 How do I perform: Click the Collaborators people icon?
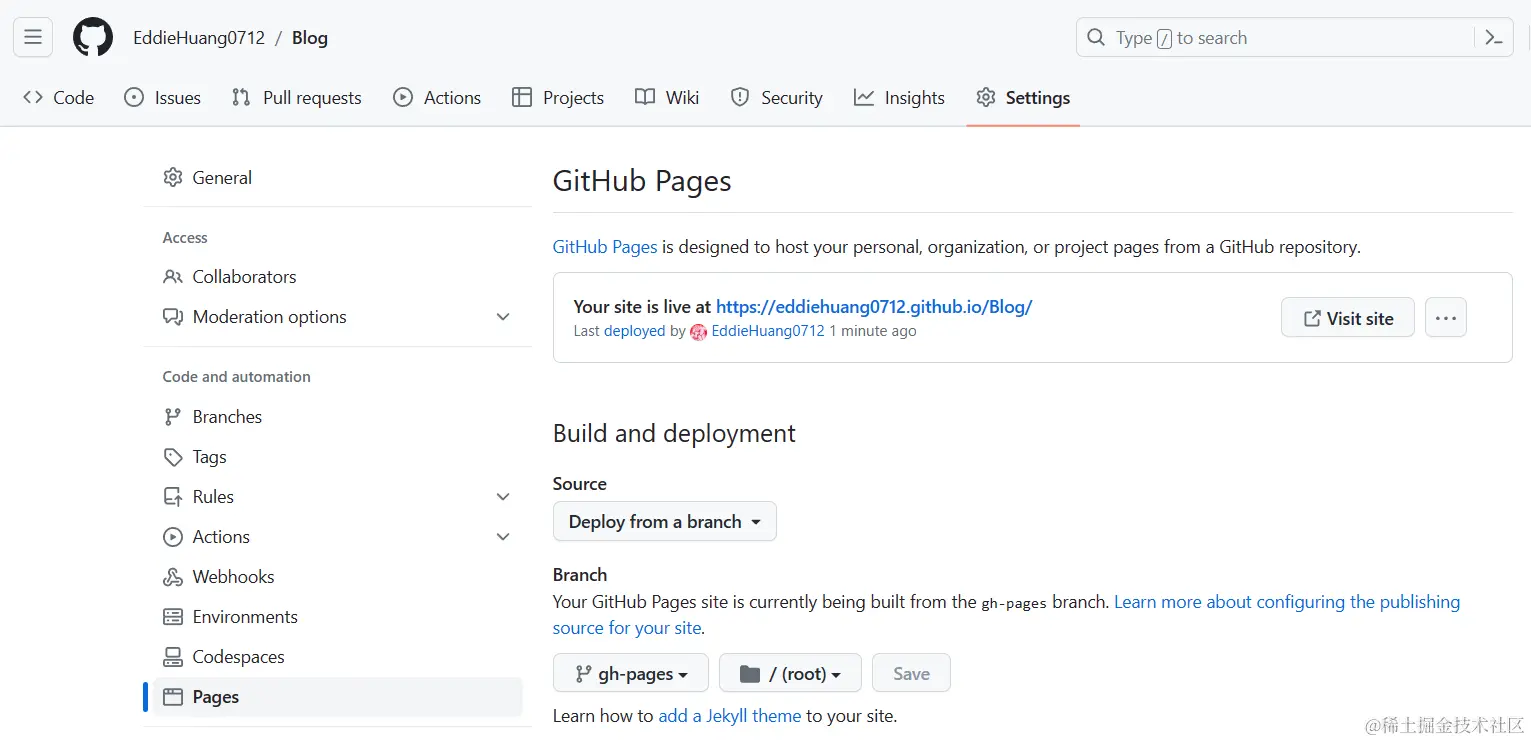click(173, 277)
